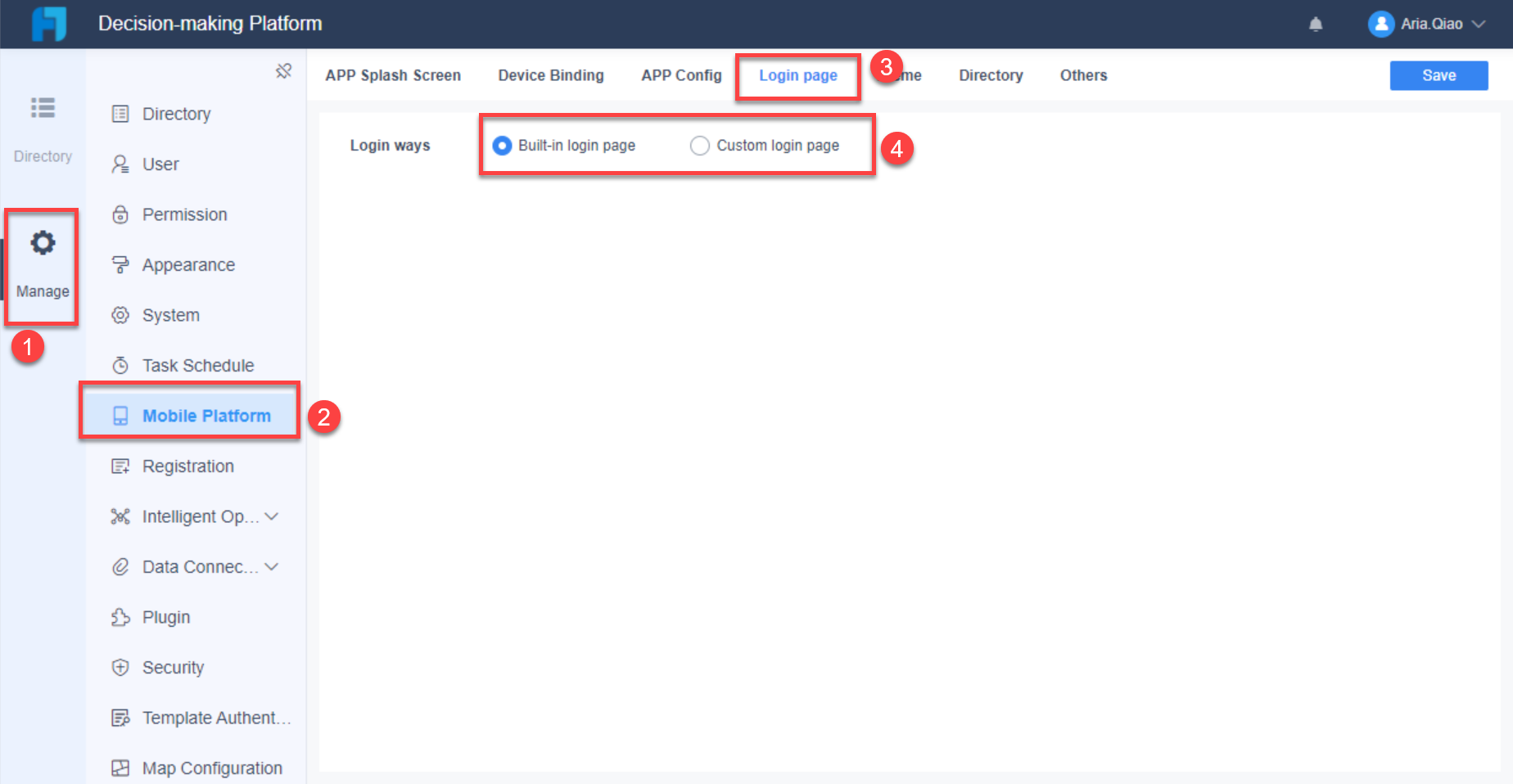Click the Save button
1513x784 pixels.
click(1438, 75)
